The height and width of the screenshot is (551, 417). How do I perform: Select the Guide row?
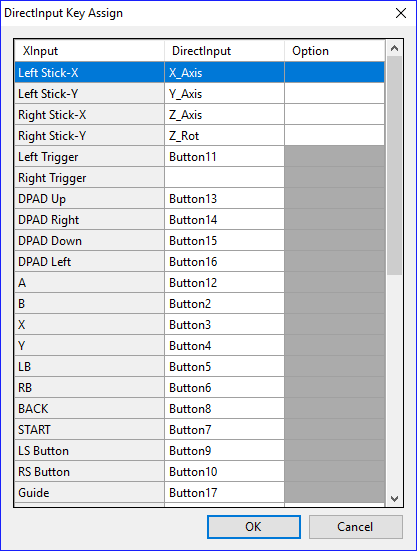[x=200, y=493]
